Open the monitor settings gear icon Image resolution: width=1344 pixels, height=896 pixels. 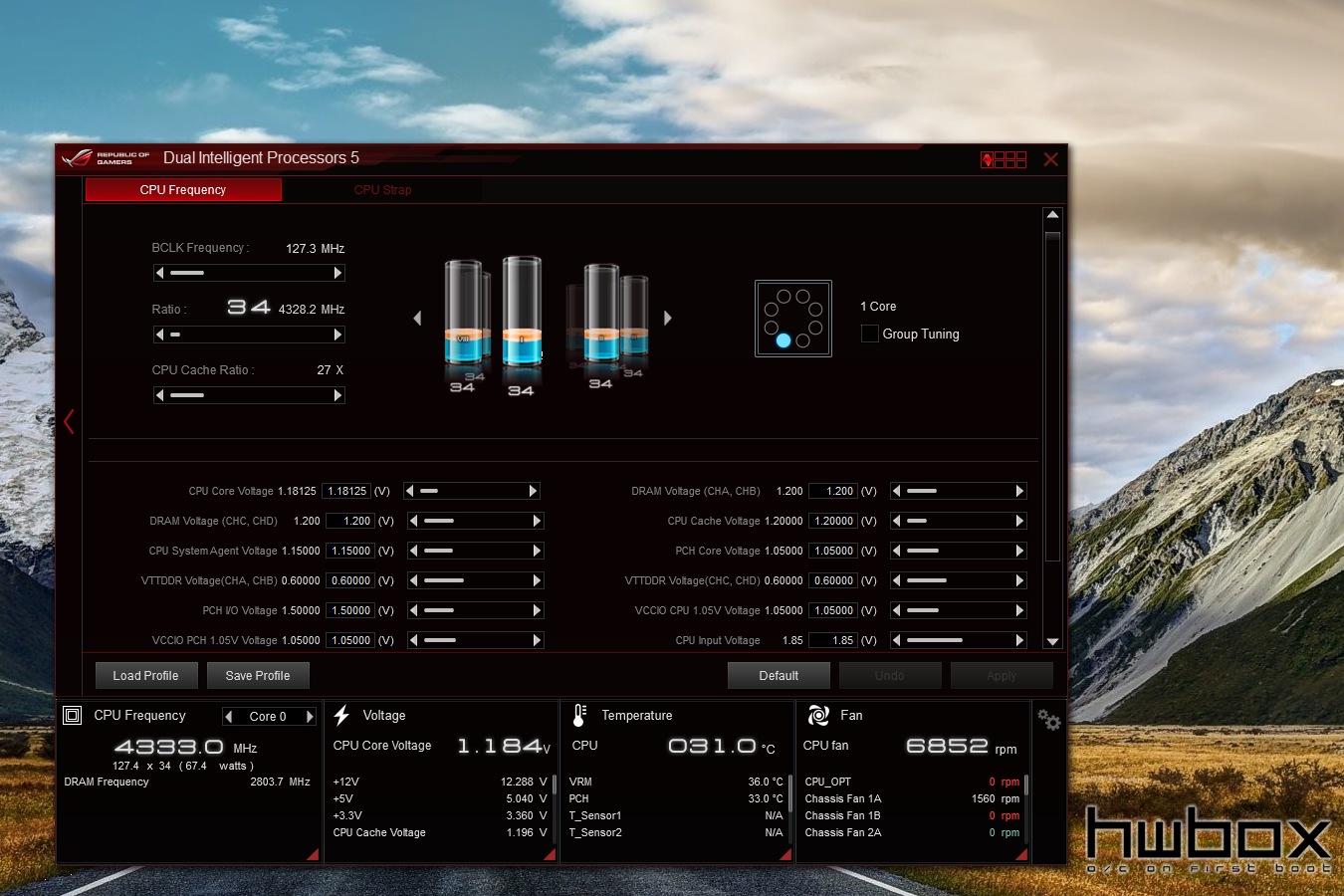[x=1048, y=719]
